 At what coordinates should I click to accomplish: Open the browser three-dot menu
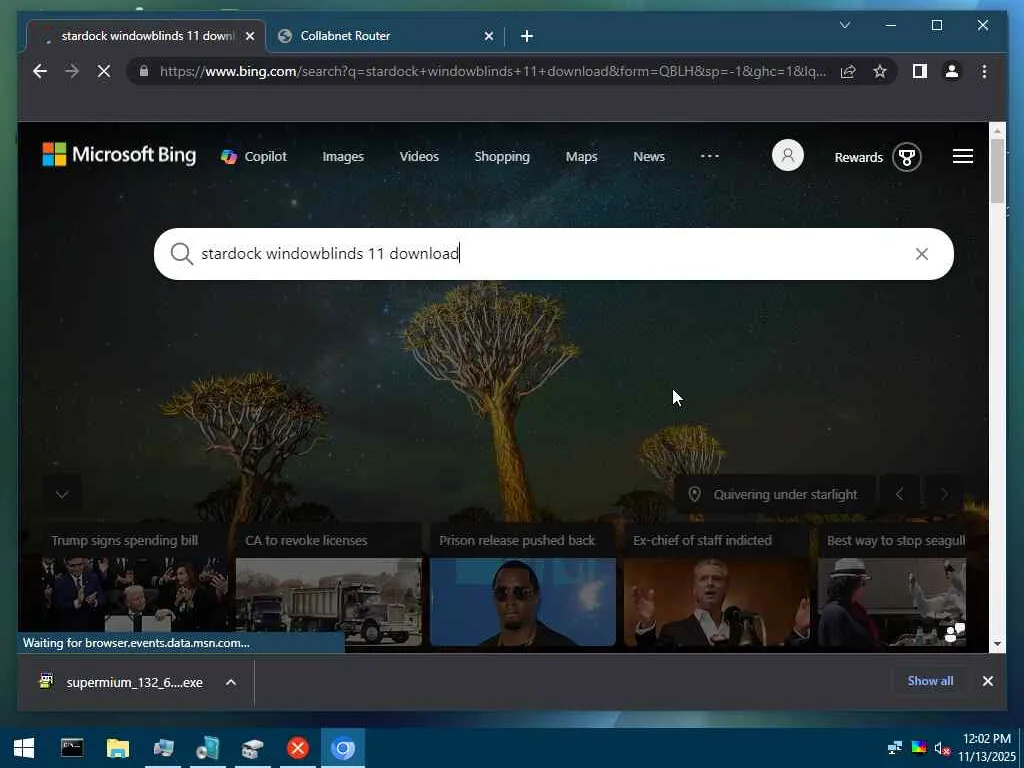(x=984, y=71)
